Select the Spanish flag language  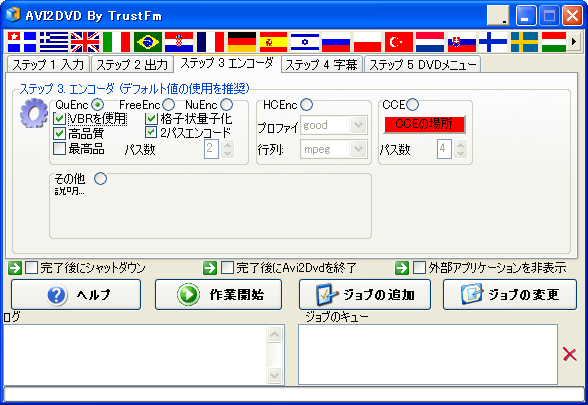pos(273,42)
